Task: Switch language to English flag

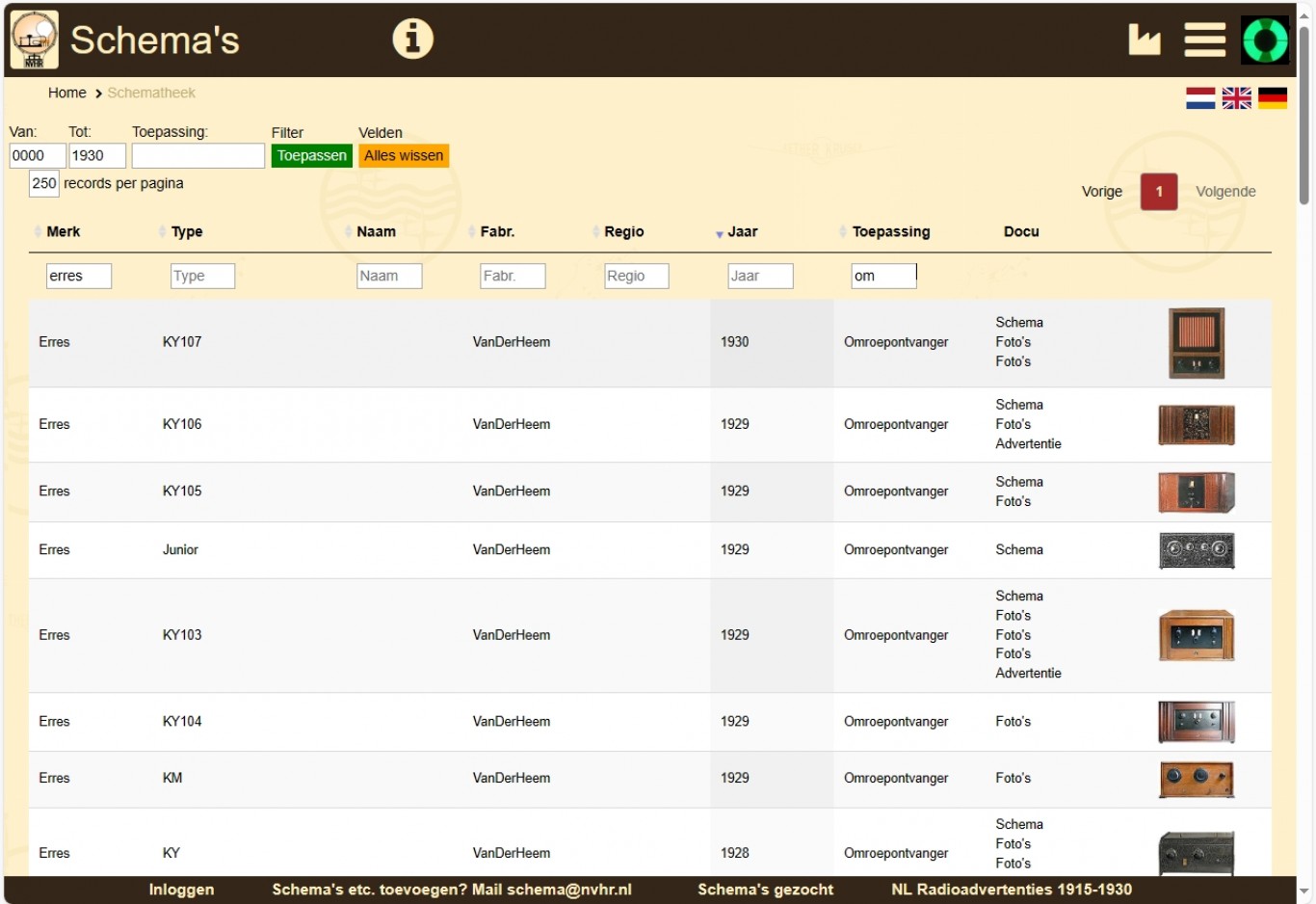Action: coord(1236,98)
